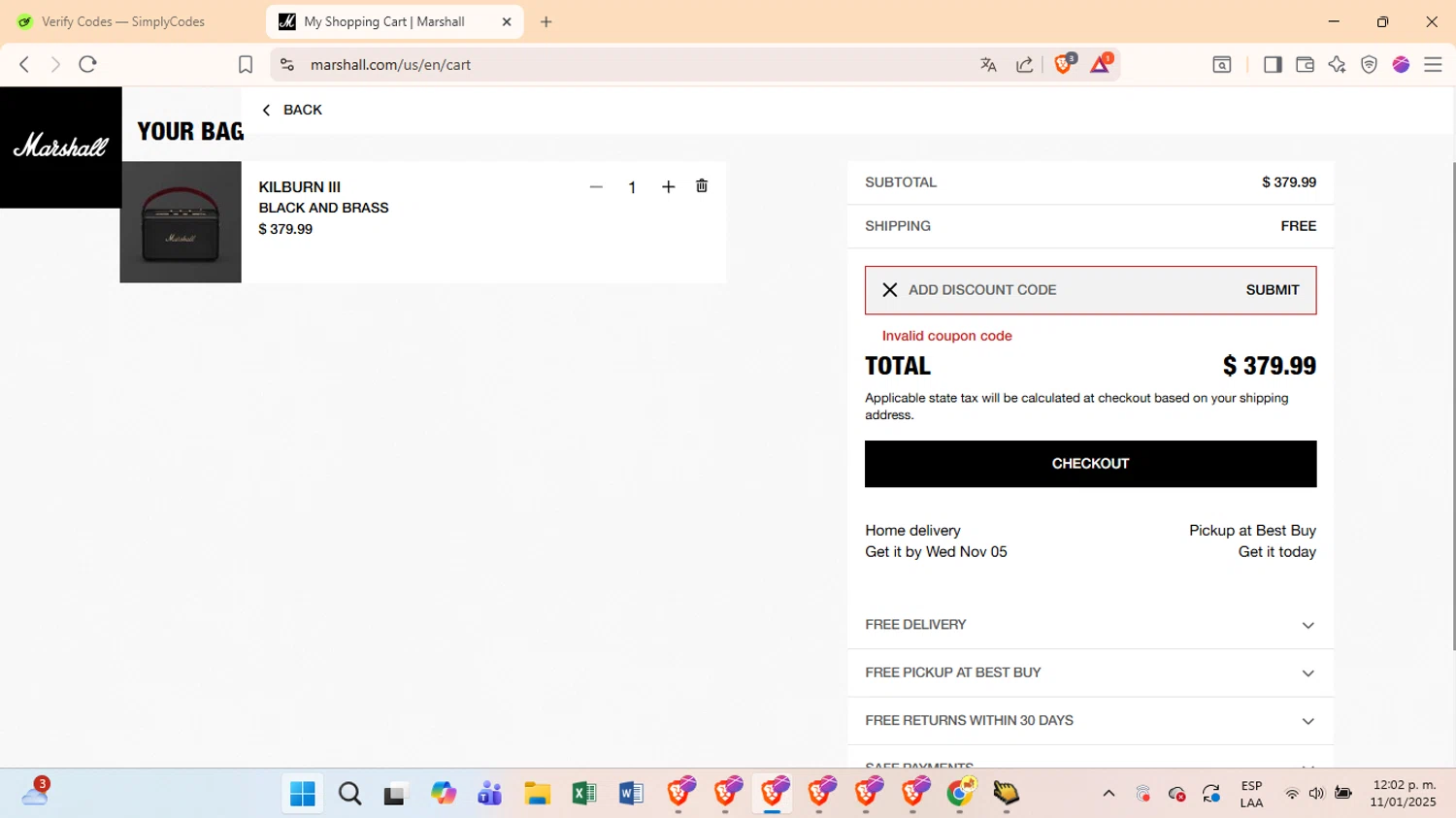Screen dimensions: 1456x818
Task: Close the Marshall shopping cart tab
Action: [x=507, y=21]
